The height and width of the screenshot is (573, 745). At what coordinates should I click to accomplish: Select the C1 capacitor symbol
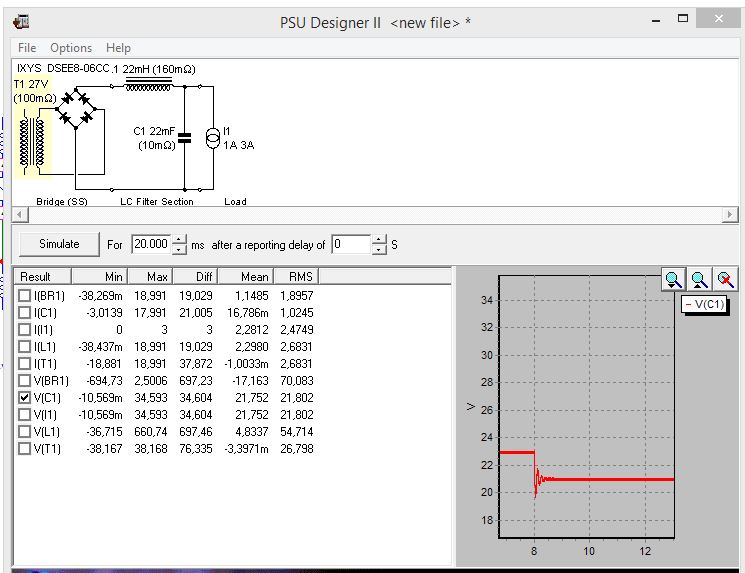coord(184,138)
